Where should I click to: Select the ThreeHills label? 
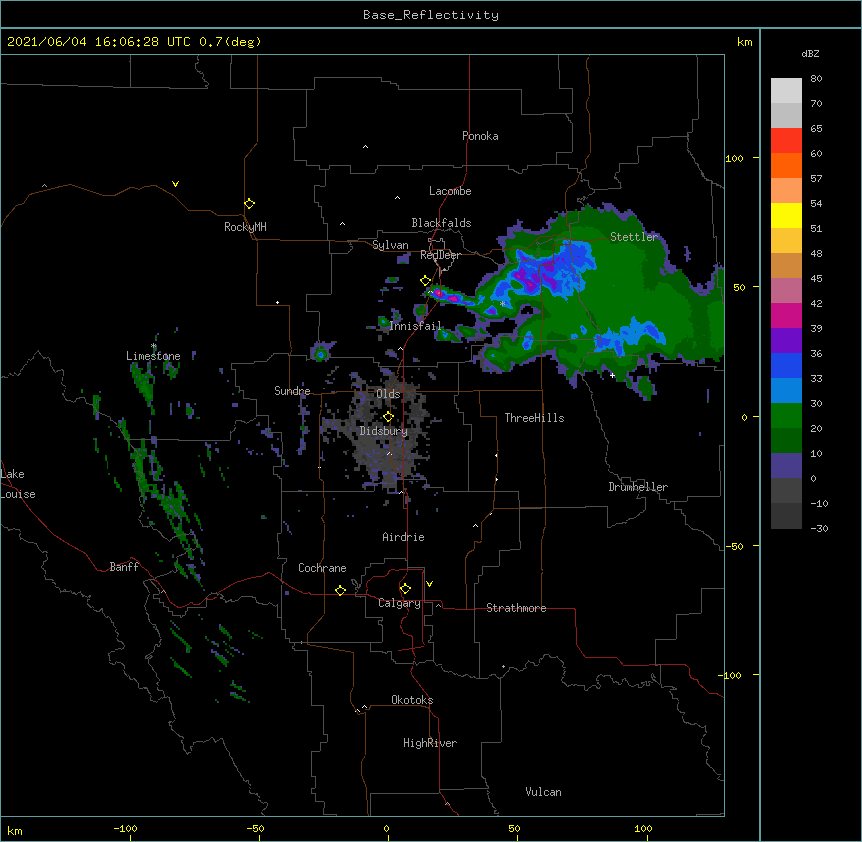coord(534,418)
